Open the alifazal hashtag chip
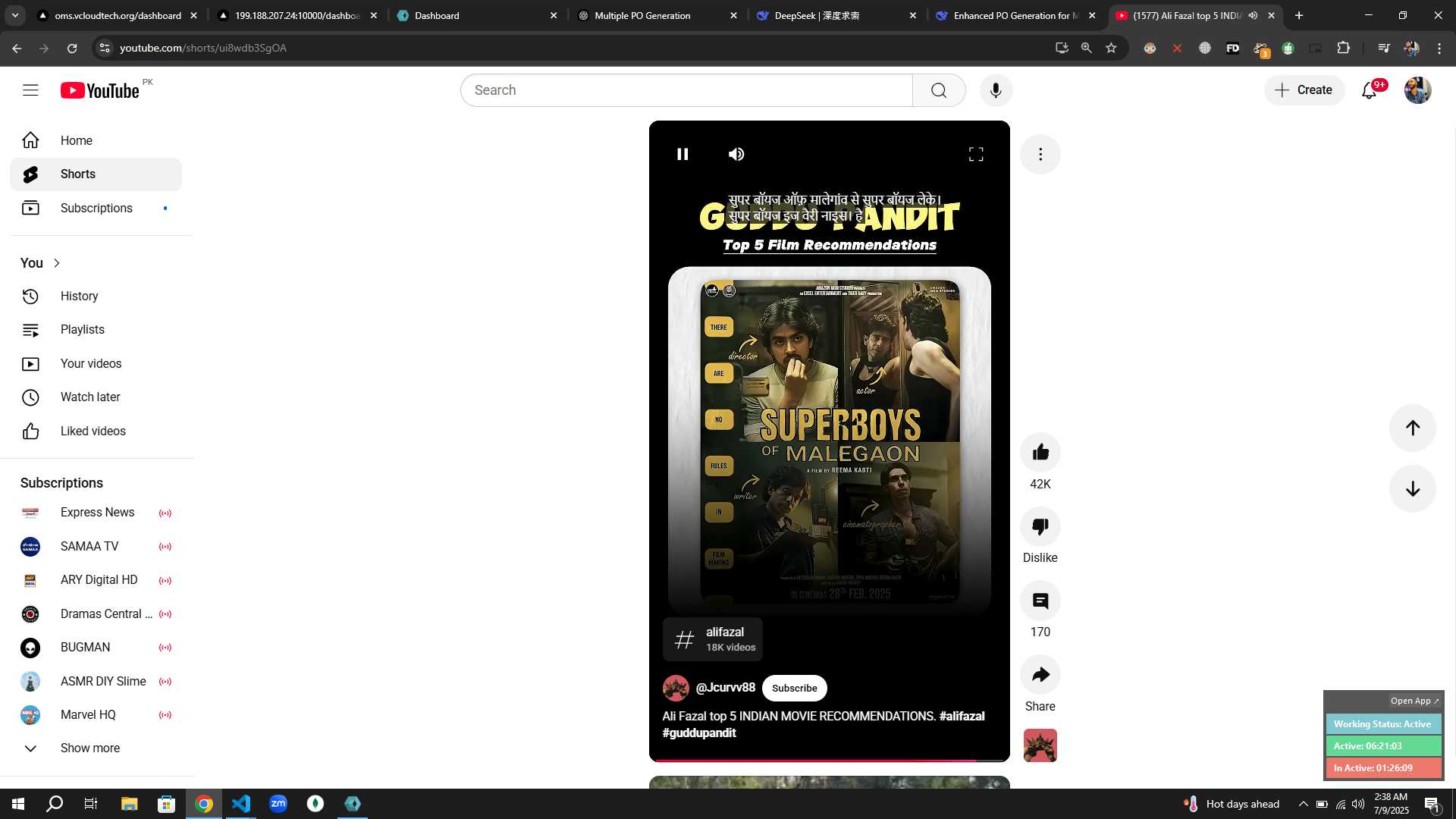Image resolution: width=1456 pixels, height=819 pixels. 713,639
